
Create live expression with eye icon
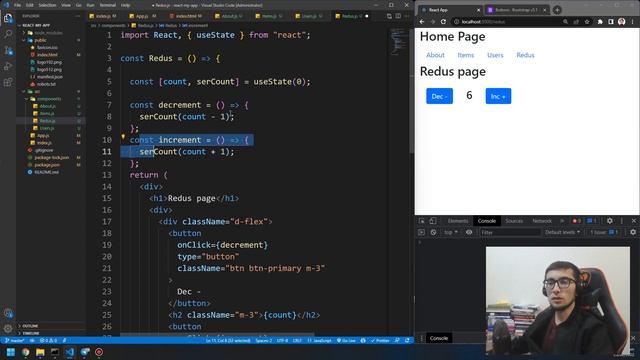click(x=469, y=232)
